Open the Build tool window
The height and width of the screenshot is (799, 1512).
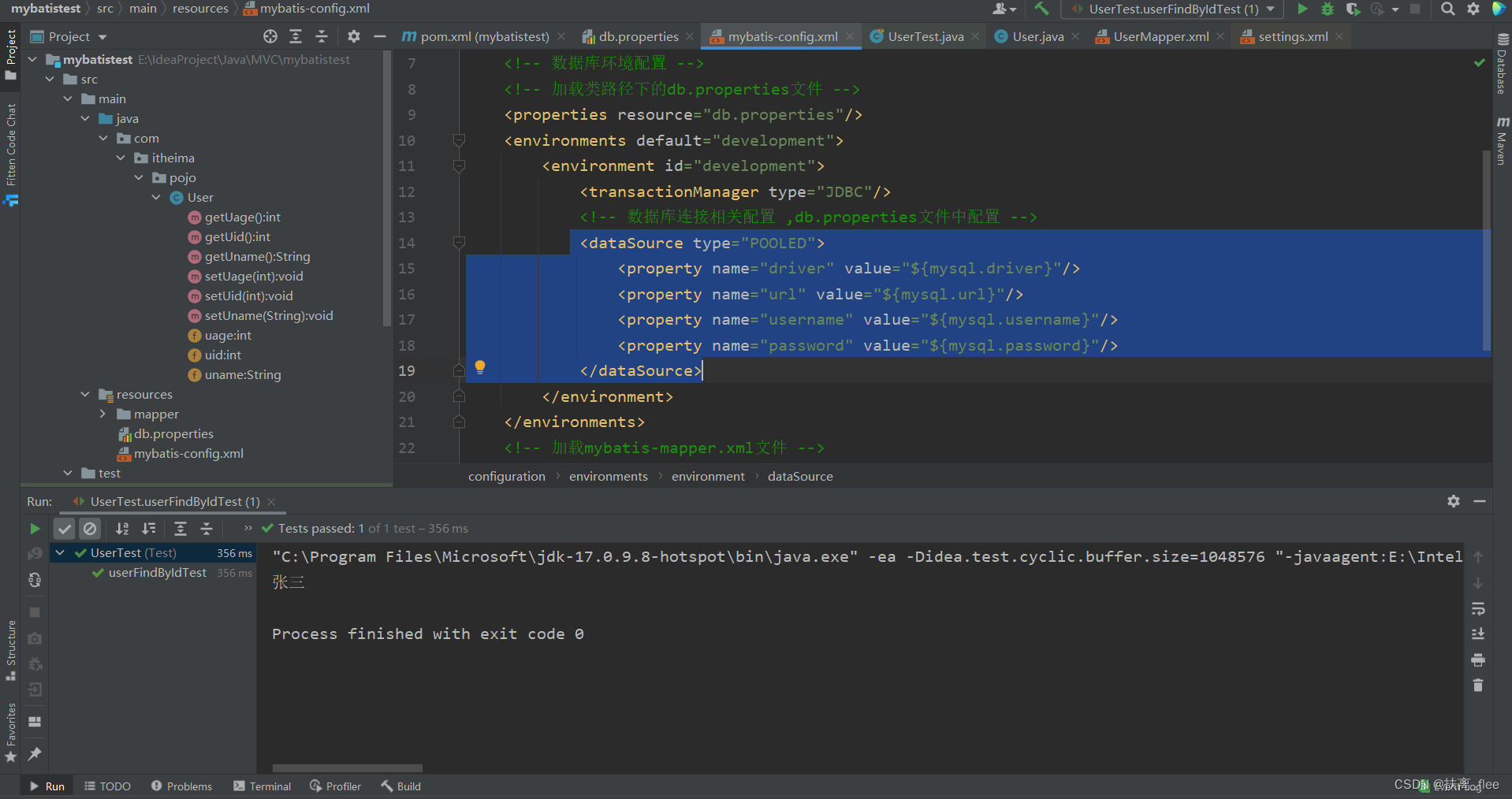[x=400, y=786]
